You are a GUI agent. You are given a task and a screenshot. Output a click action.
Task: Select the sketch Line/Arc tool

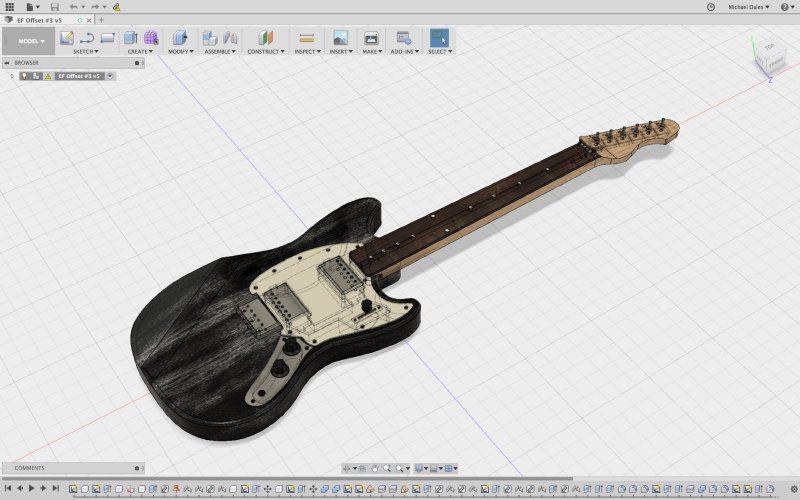[87, 38]
